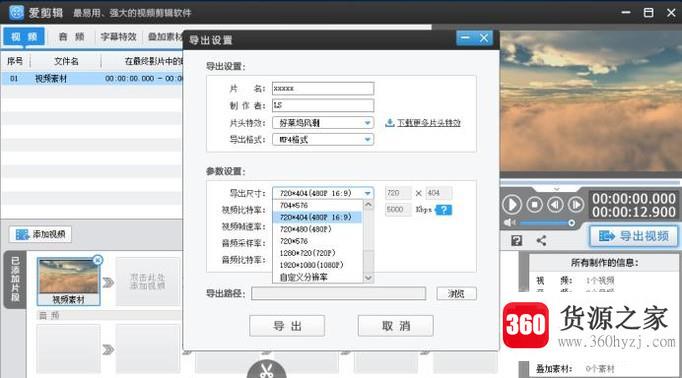Select row 01 视频素材 in the file list
The height and width of the screenshot is (378, 682).
coord(92,79)
